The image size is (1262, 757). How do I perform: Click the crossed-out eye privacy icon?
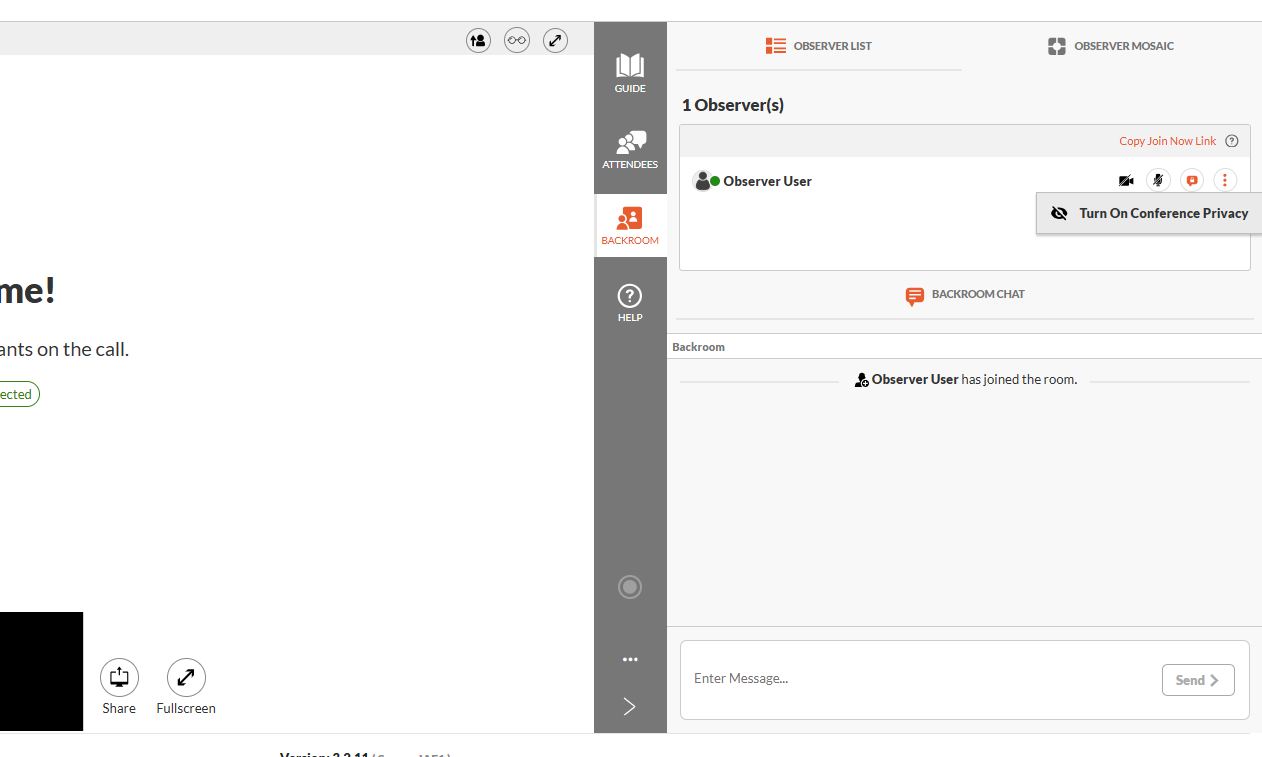[x=1059, y=213]
